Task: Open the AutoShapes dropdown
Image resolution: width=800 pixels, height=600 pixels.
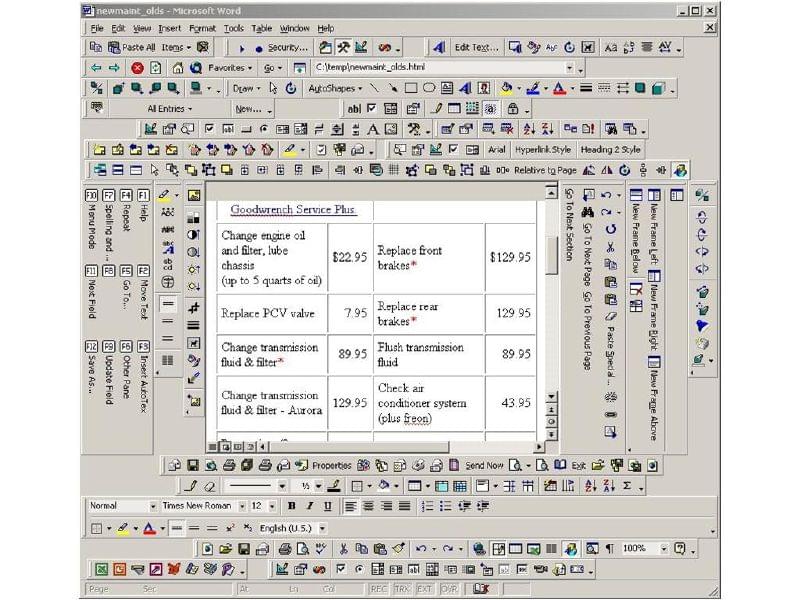Action: tap(335, 88)
